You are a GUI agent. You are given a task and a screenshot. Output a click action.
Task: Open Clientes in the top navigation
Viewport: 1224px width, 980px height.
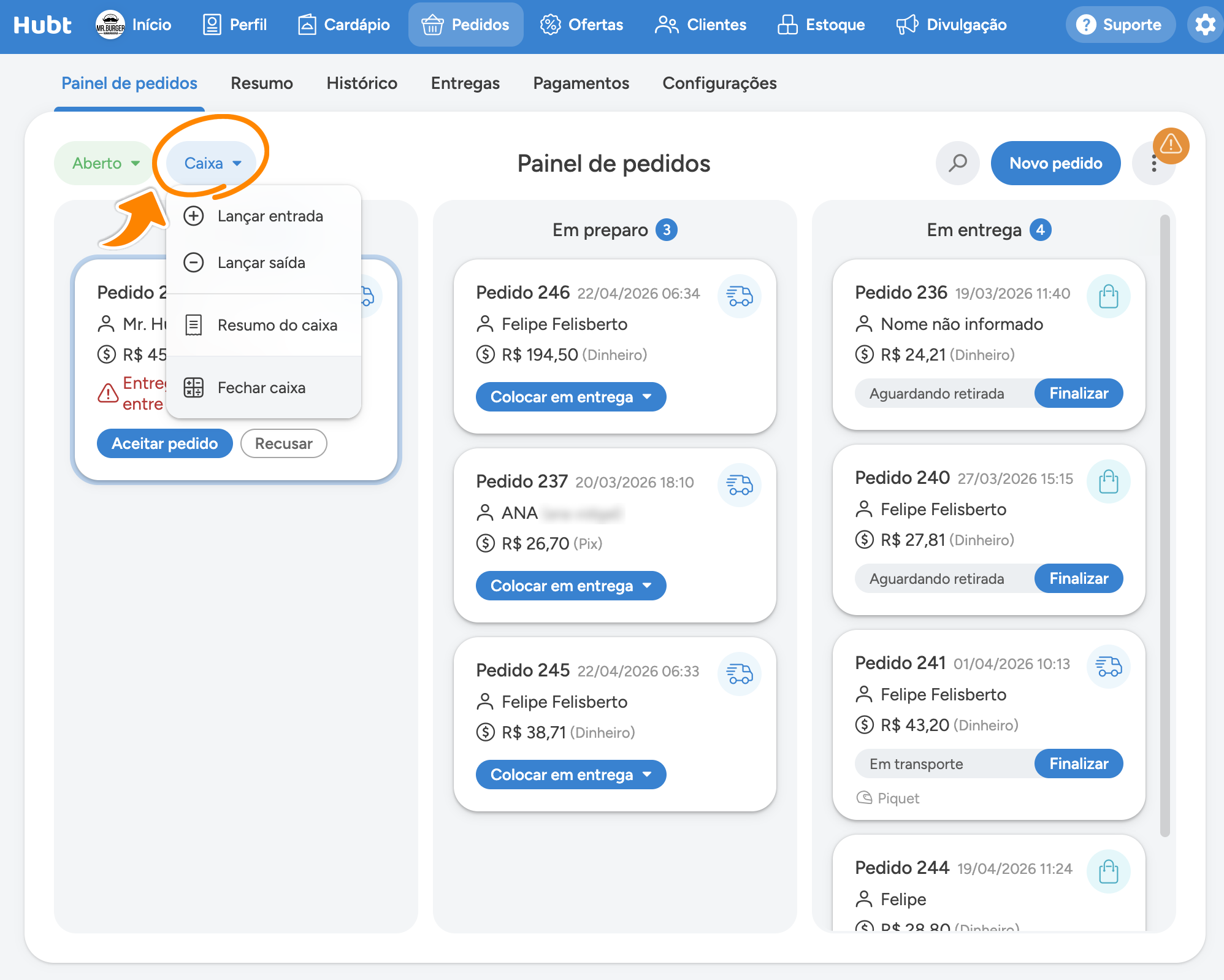click(x=700, y=25)
